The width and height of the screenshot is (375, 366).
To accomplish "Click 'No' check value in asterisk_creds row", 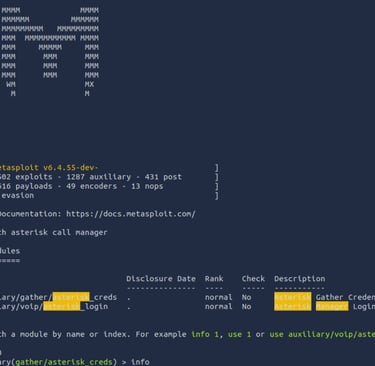I will (246, 297).
